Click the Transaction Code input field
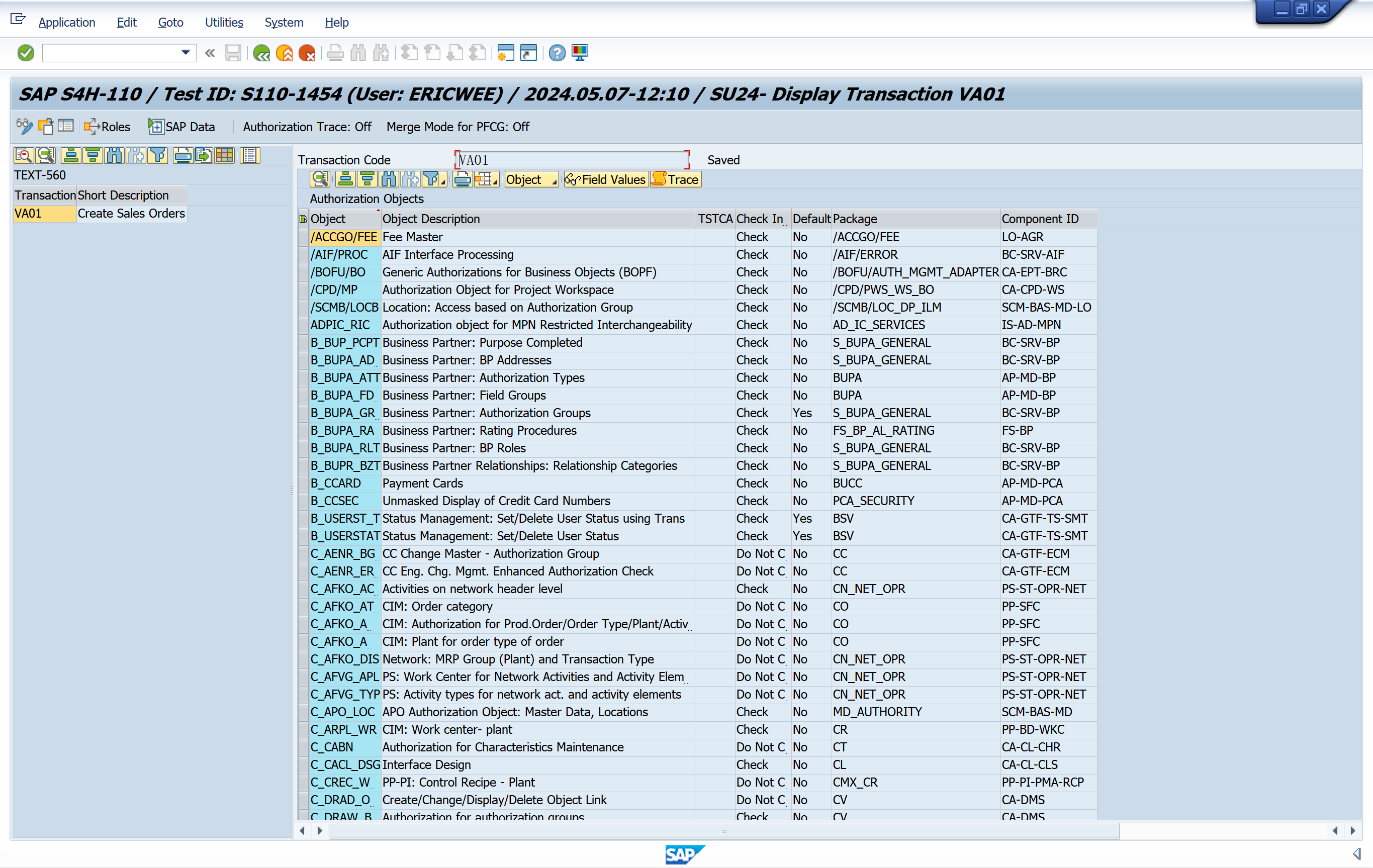Image resolution: width=1373 pixels, height=868 pixels. [x=571, y=160]
